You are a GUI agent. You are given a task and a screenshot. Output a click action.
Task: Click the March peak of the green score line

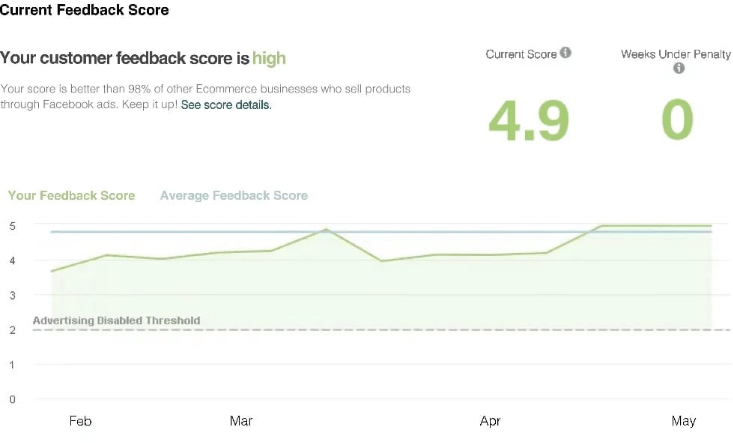[326, 230]
